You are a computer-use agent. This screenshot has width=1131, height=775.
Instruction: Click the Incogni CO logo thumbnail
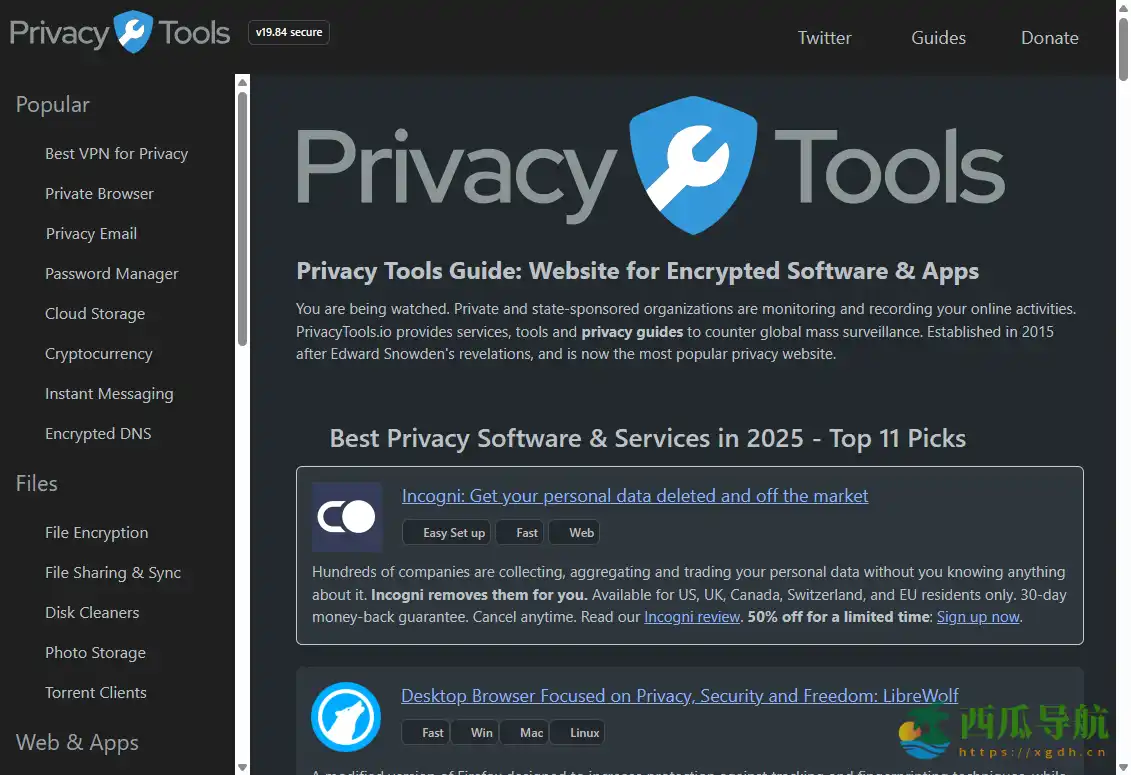(346, 517)
